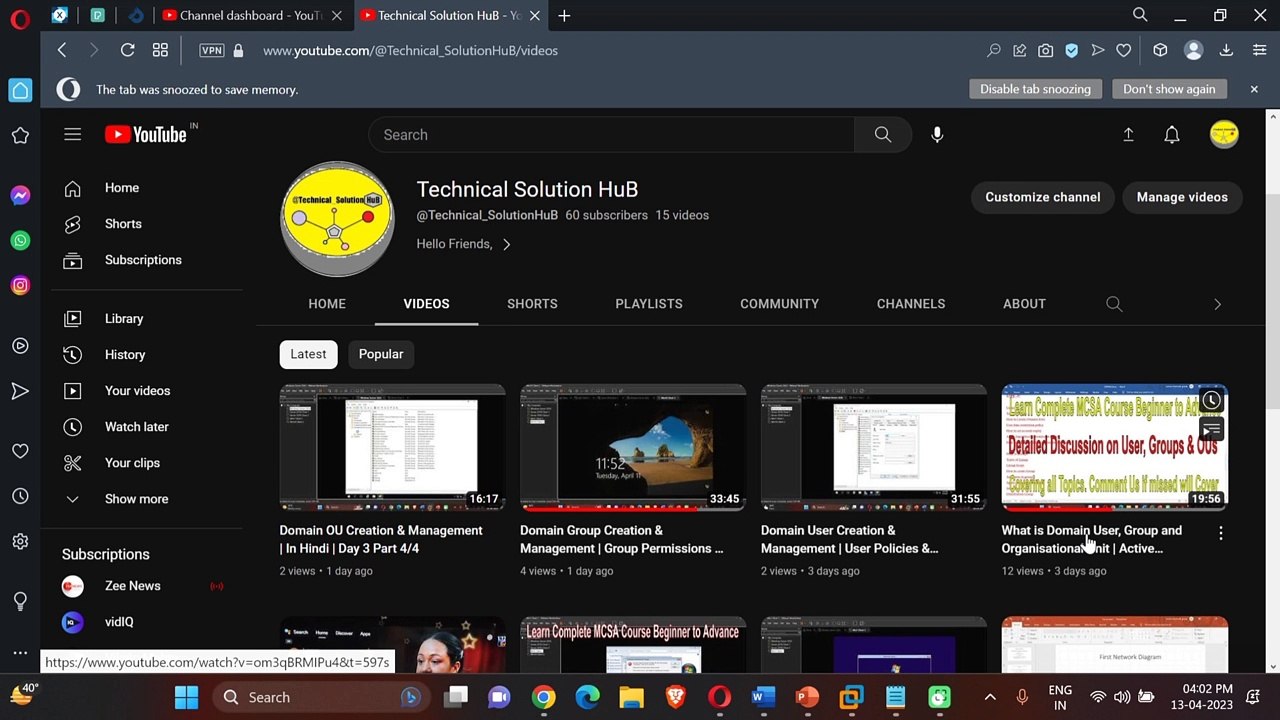Open the Opera main menu logo

tap(20, 17)
